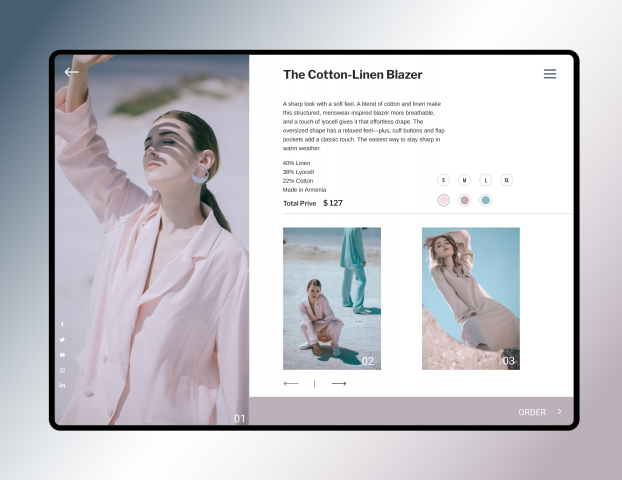Go to previous gallery image arrow
The height and width of the screenshot is (480, 622).
291,384
